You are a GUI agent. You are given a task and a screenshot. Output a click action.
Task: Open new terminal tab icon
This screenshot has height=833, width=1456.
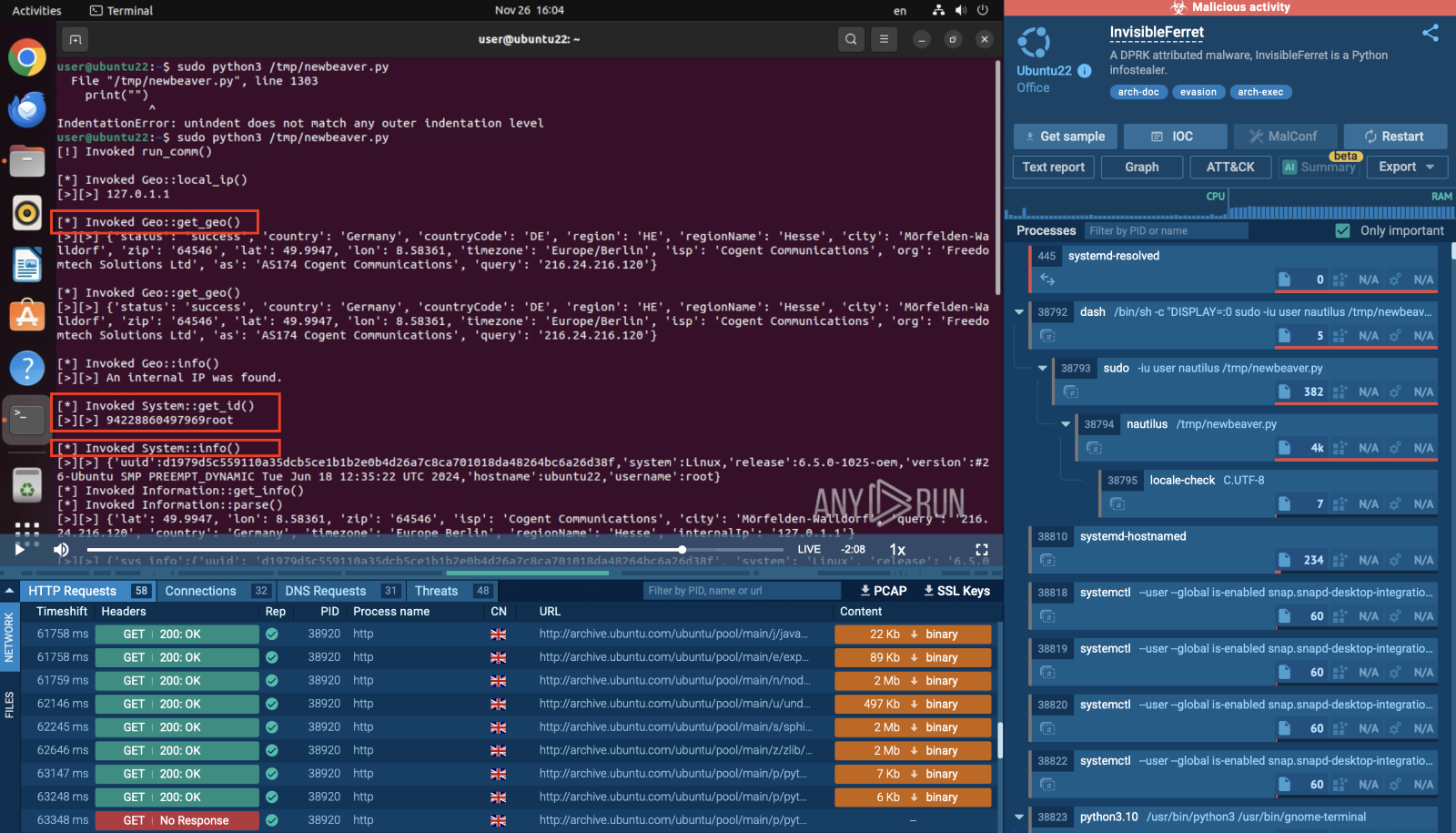click(76, 39)
